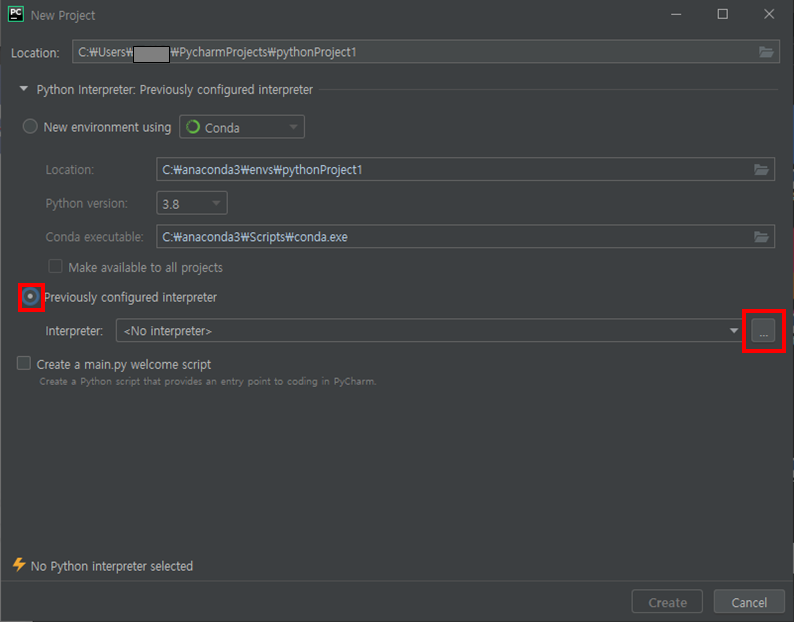The width and height of the screenshot is (794, 622).
Task: Open interpreter settings via ellipsis button
Action: pyautogui.click(x=763, y=331)
